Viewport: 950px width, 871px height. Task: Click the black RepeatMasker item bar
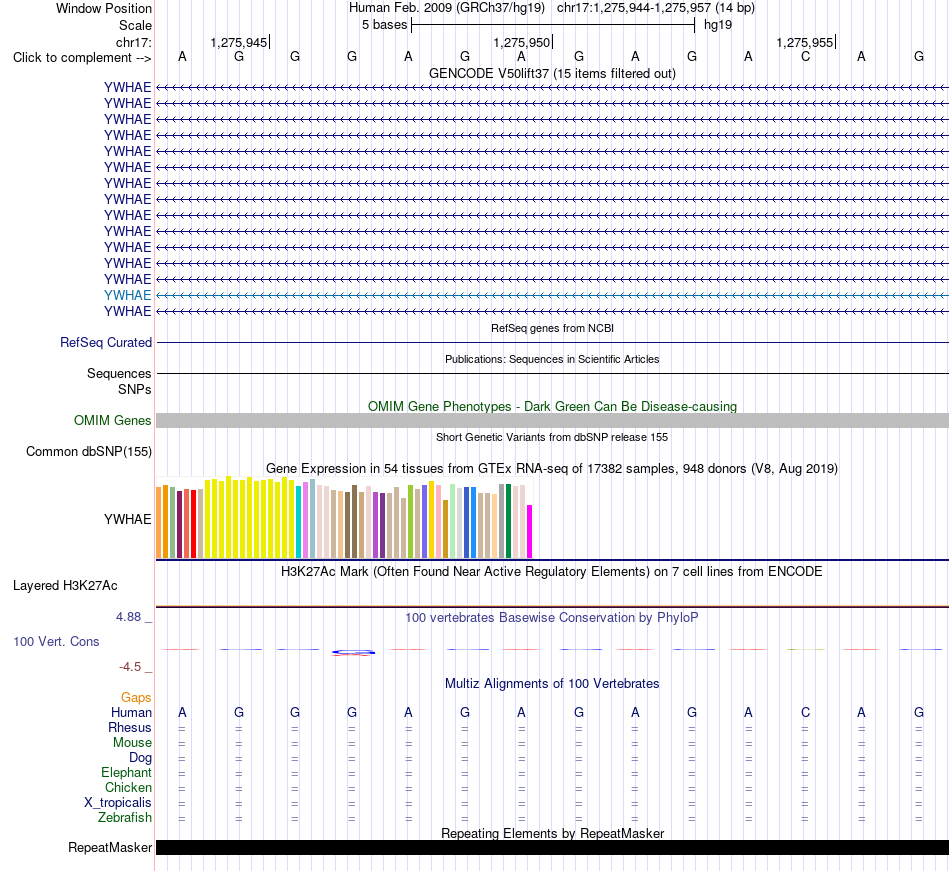tap(552, 847)
